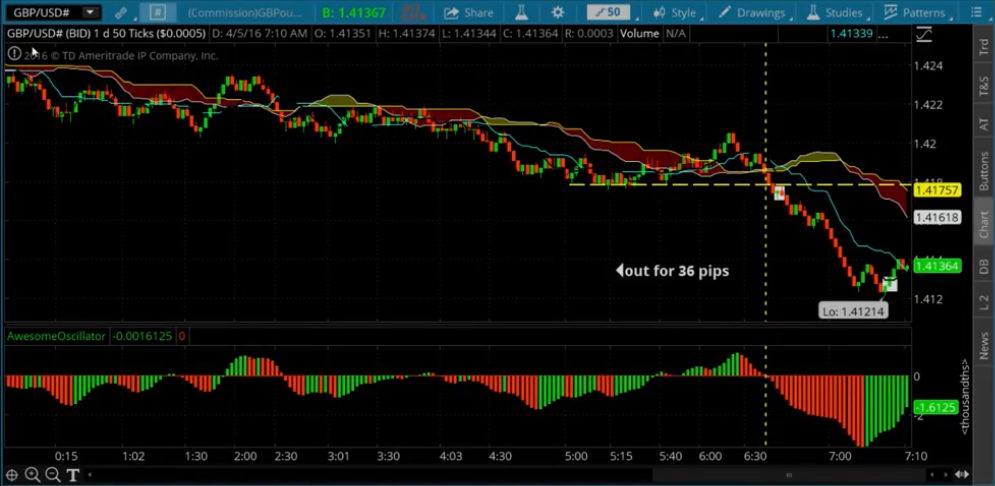Click the 1.42 price axis label

click(x=923, y=143)
